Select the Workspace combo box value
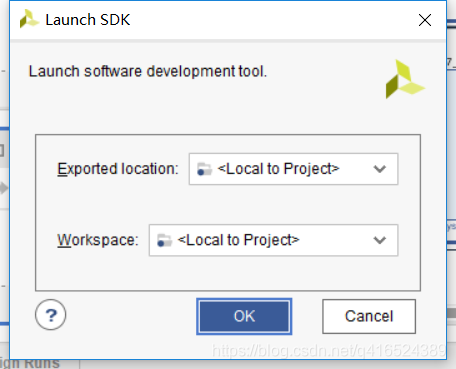 [273, 240]
